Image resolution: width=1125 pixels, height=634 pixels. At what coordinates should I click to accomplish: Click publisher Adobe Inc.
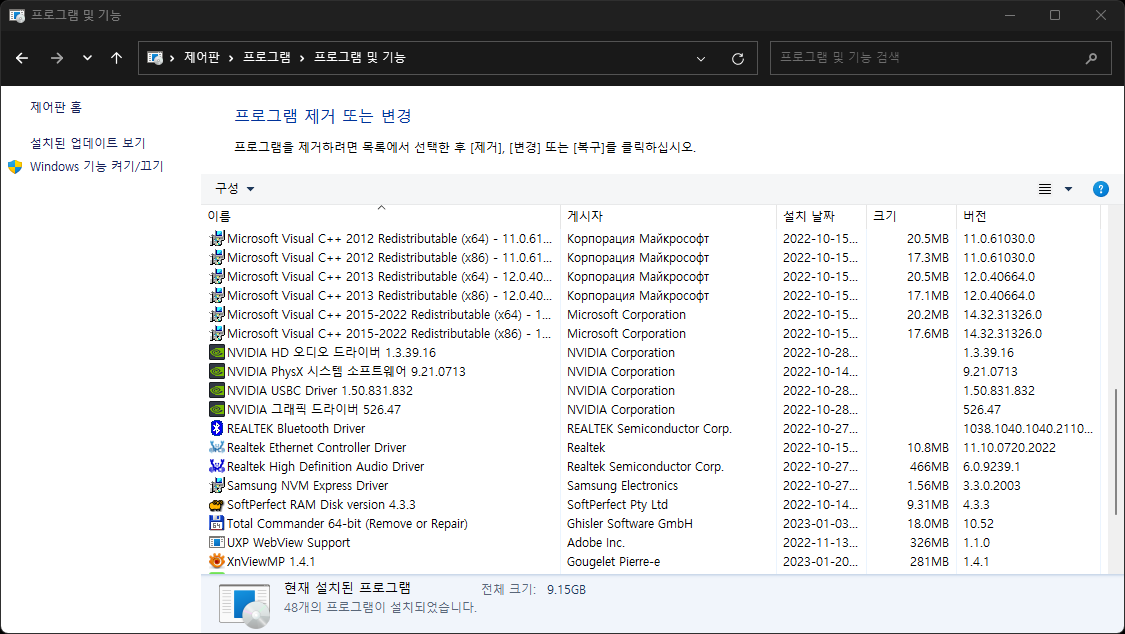point(596,543)
